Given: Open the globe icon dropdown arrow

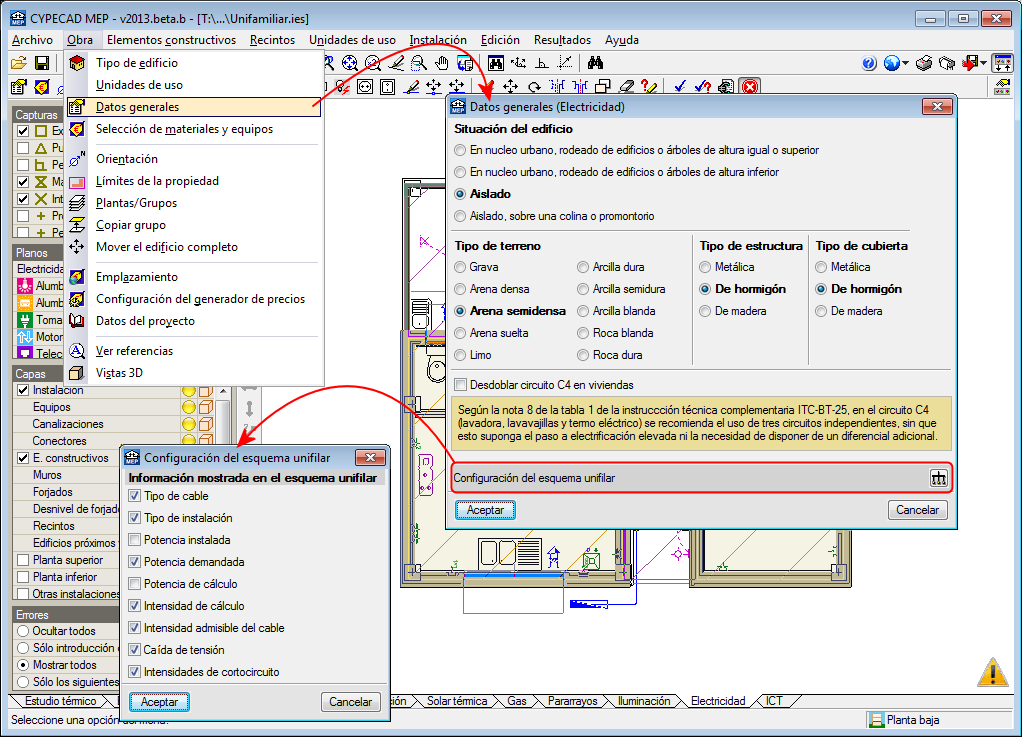Looking at the screenshot, I should click(906, 63).
